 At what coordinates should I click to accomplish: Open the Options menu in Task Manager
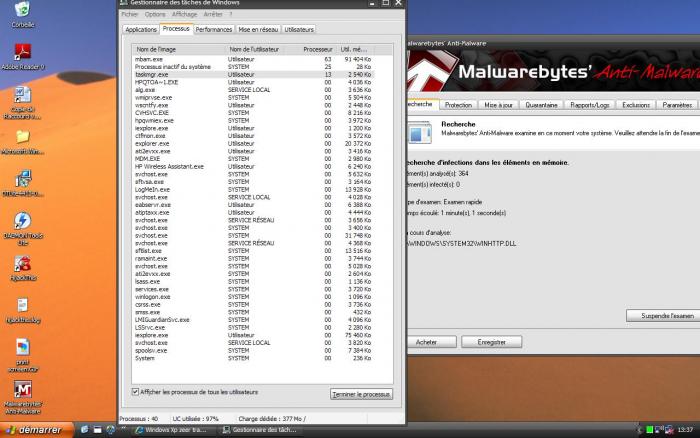coord(155,14)
